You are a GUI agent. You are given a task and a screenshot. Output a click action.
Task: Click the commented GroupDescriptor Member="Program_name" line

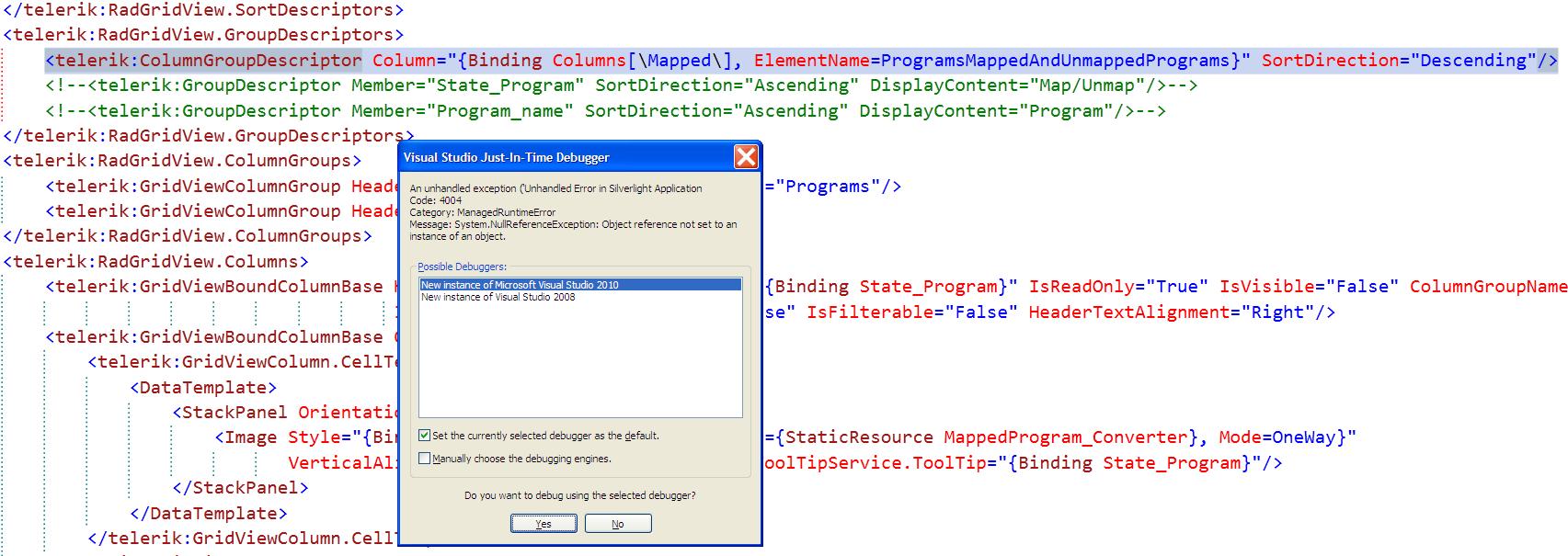(606, 111)
